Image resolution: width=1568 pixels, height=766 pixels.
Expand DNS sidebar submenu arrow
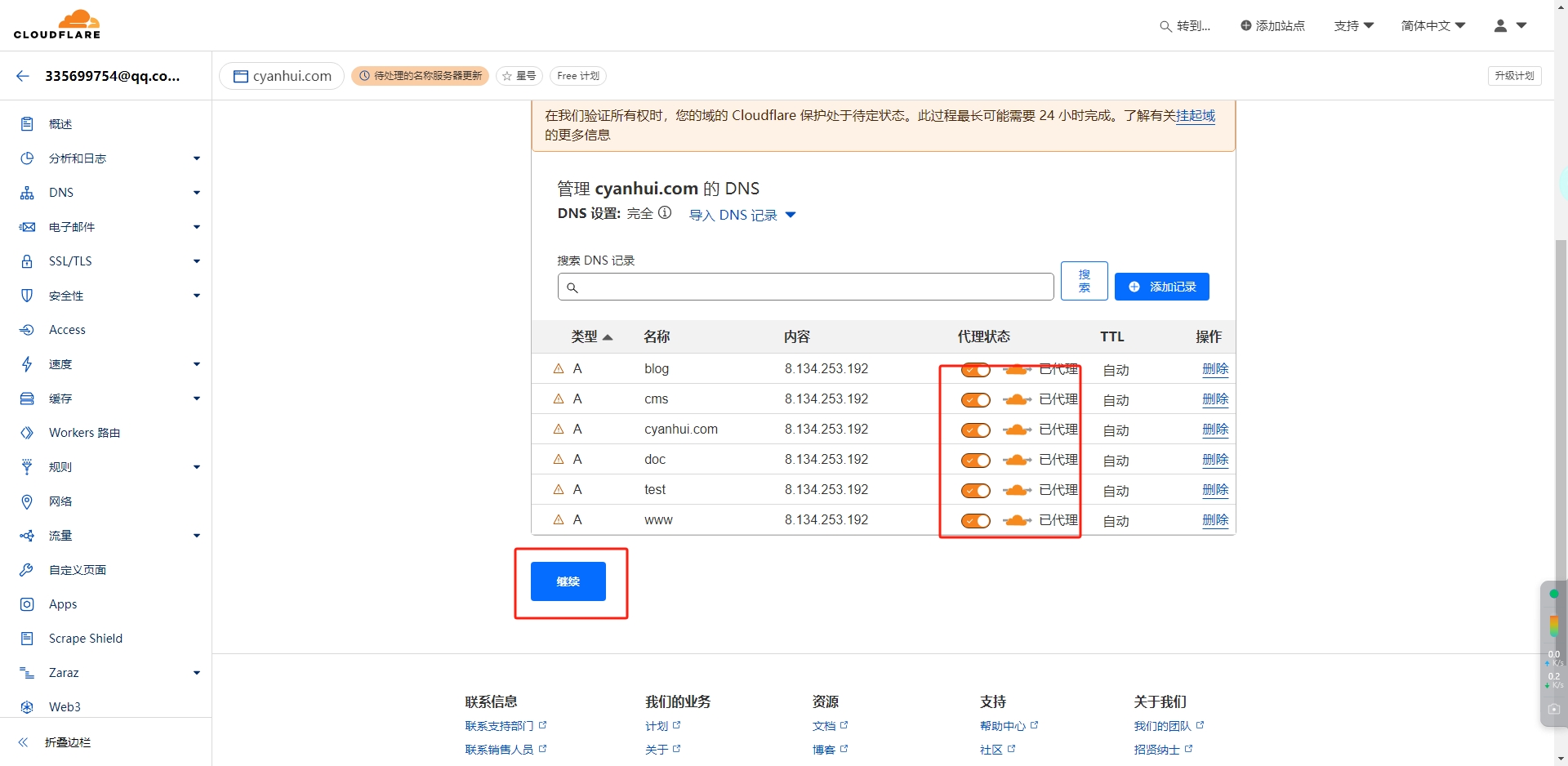197,193
